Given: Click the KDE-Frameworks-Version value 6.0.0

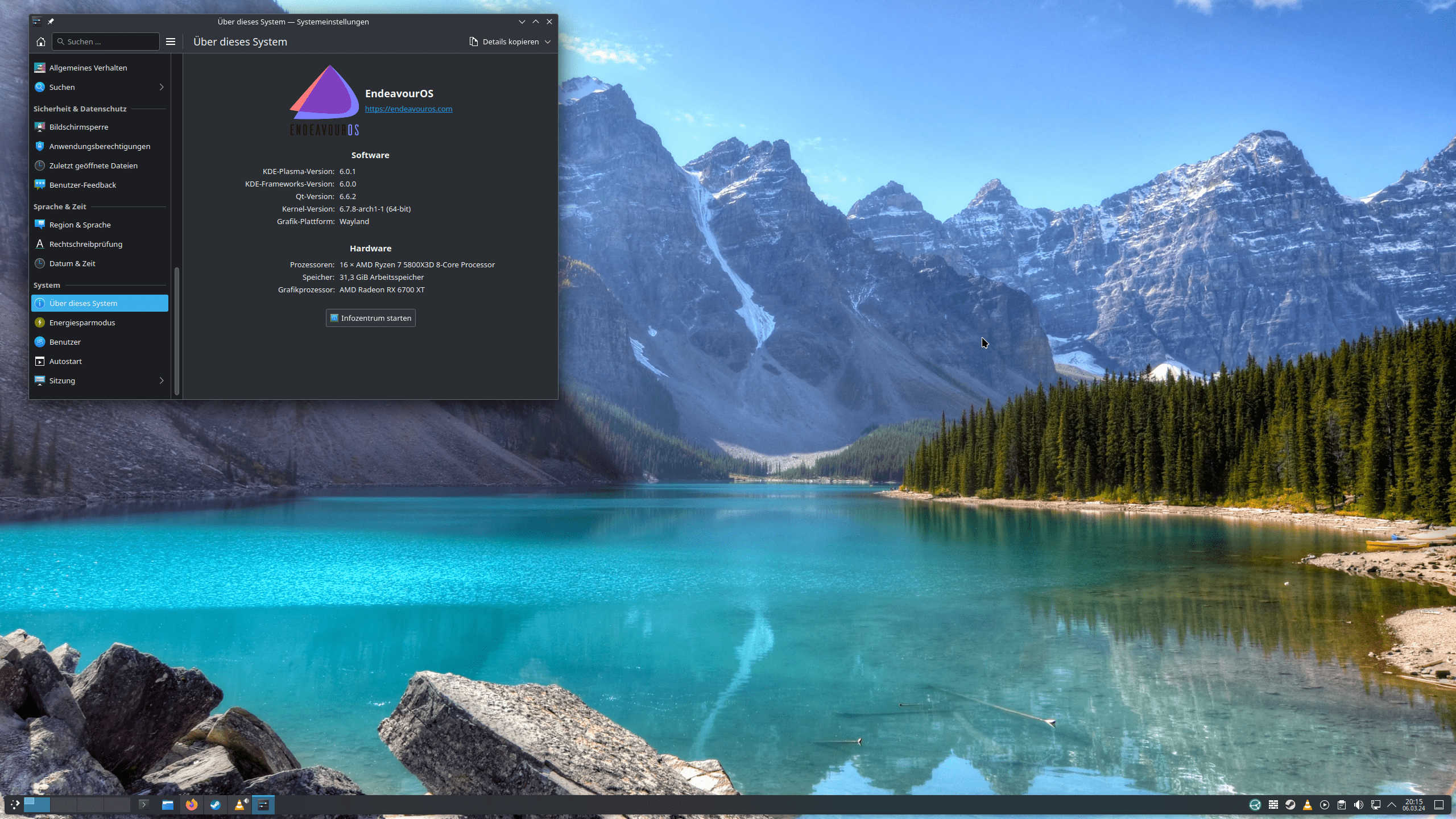Looking at the screenshot, I should (348, 184).
